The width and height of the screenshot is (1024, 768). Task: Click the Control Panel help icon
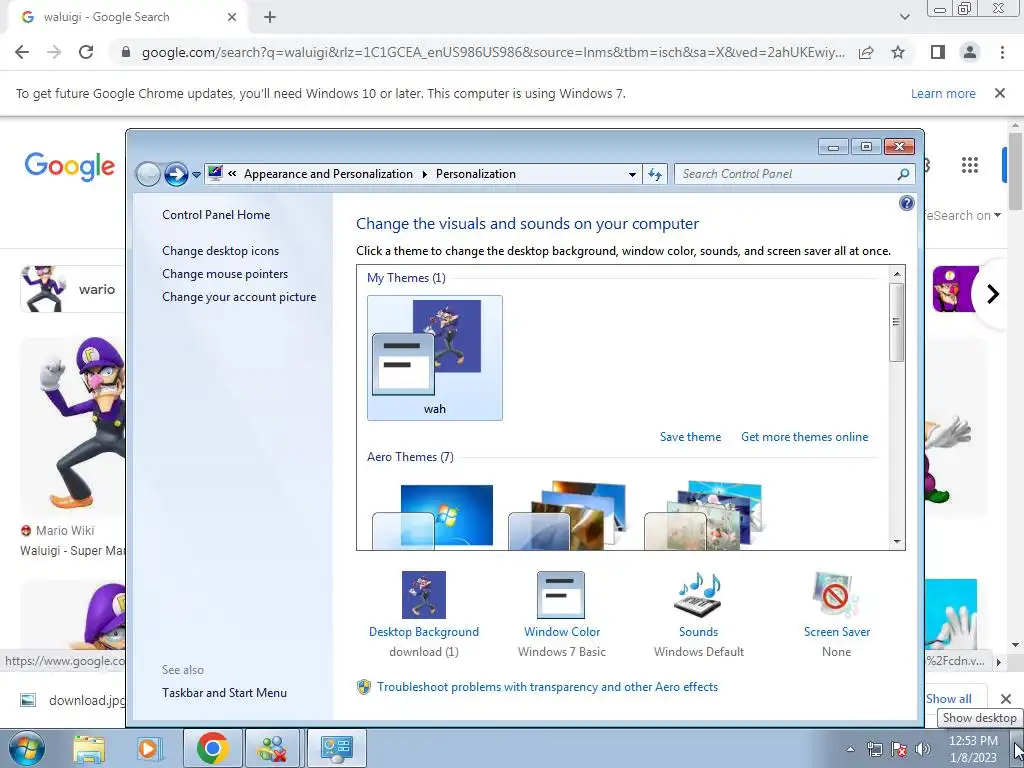coord(906,203)
